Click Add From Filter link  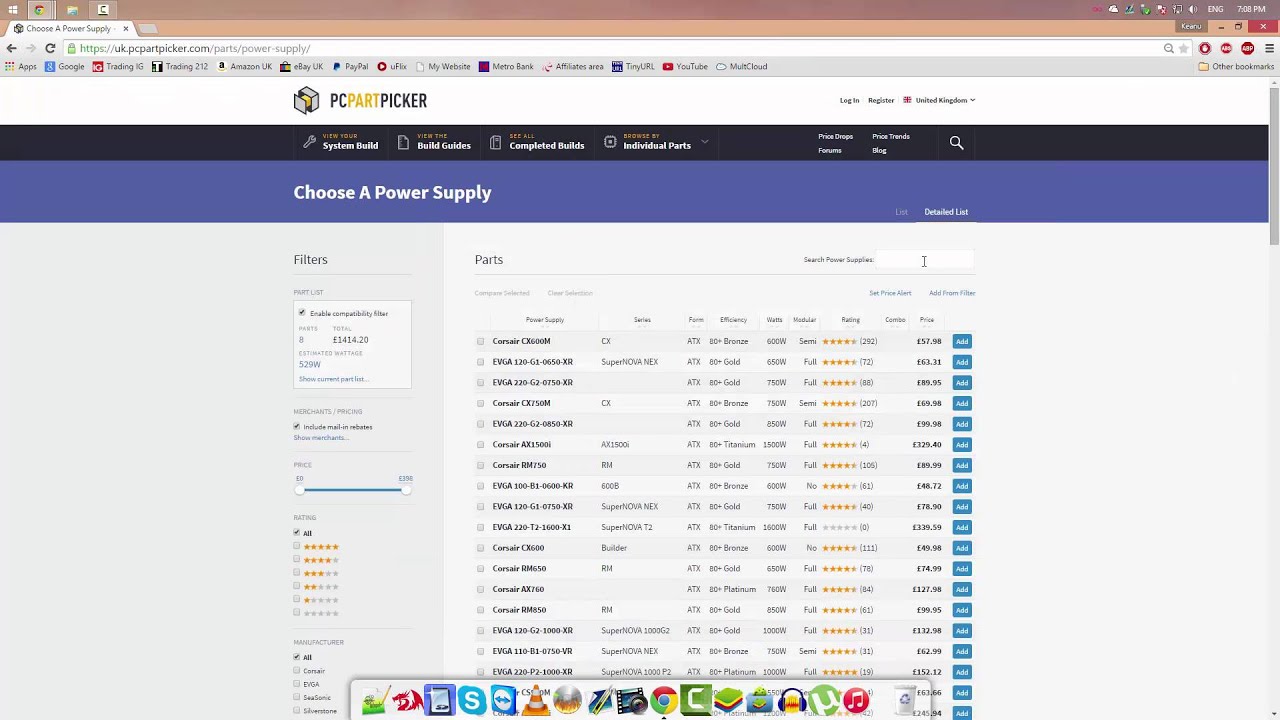[952, 293]
